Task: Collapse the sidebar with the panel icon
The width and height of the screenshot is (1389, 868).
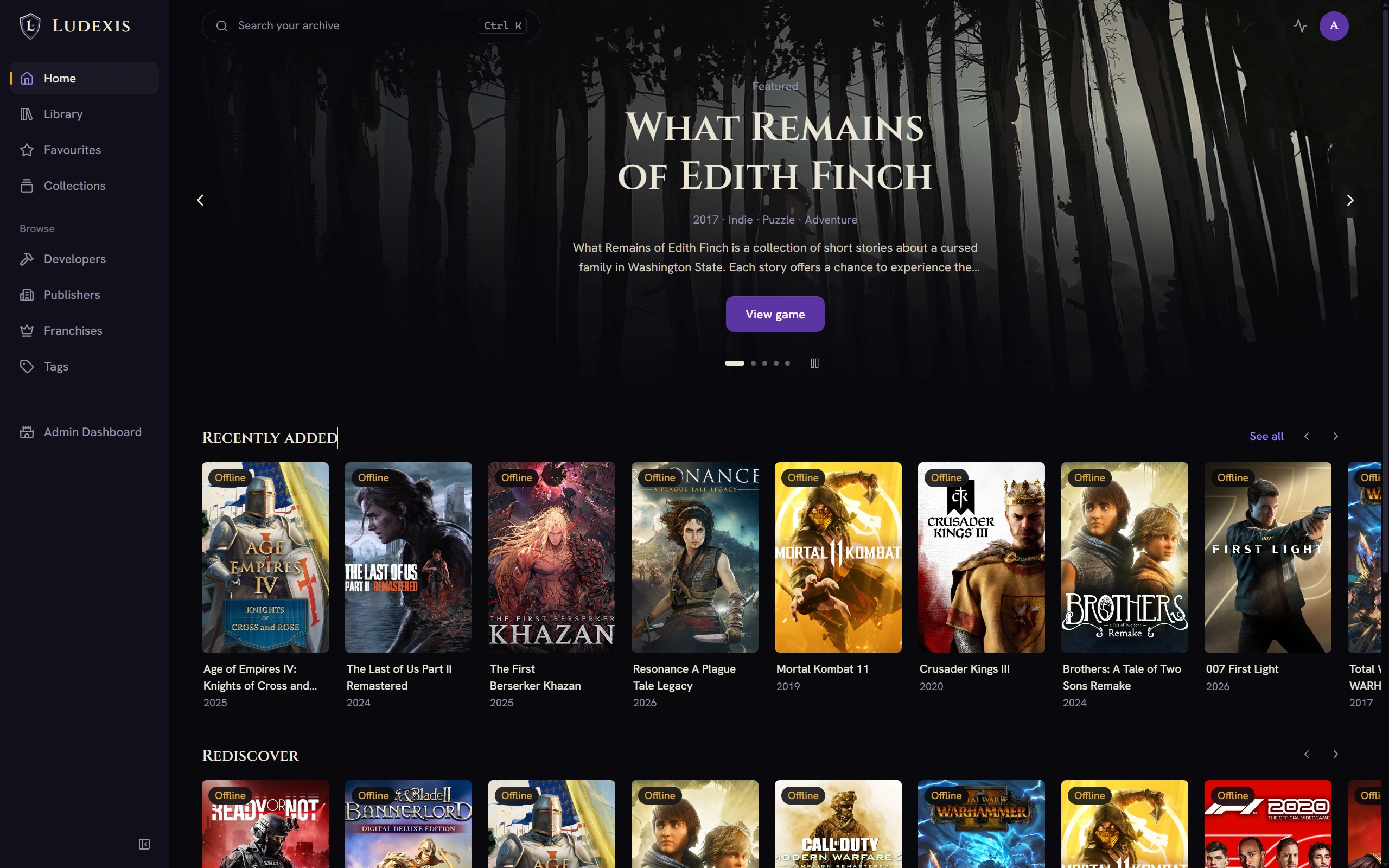Action: (x=144, y=844)
